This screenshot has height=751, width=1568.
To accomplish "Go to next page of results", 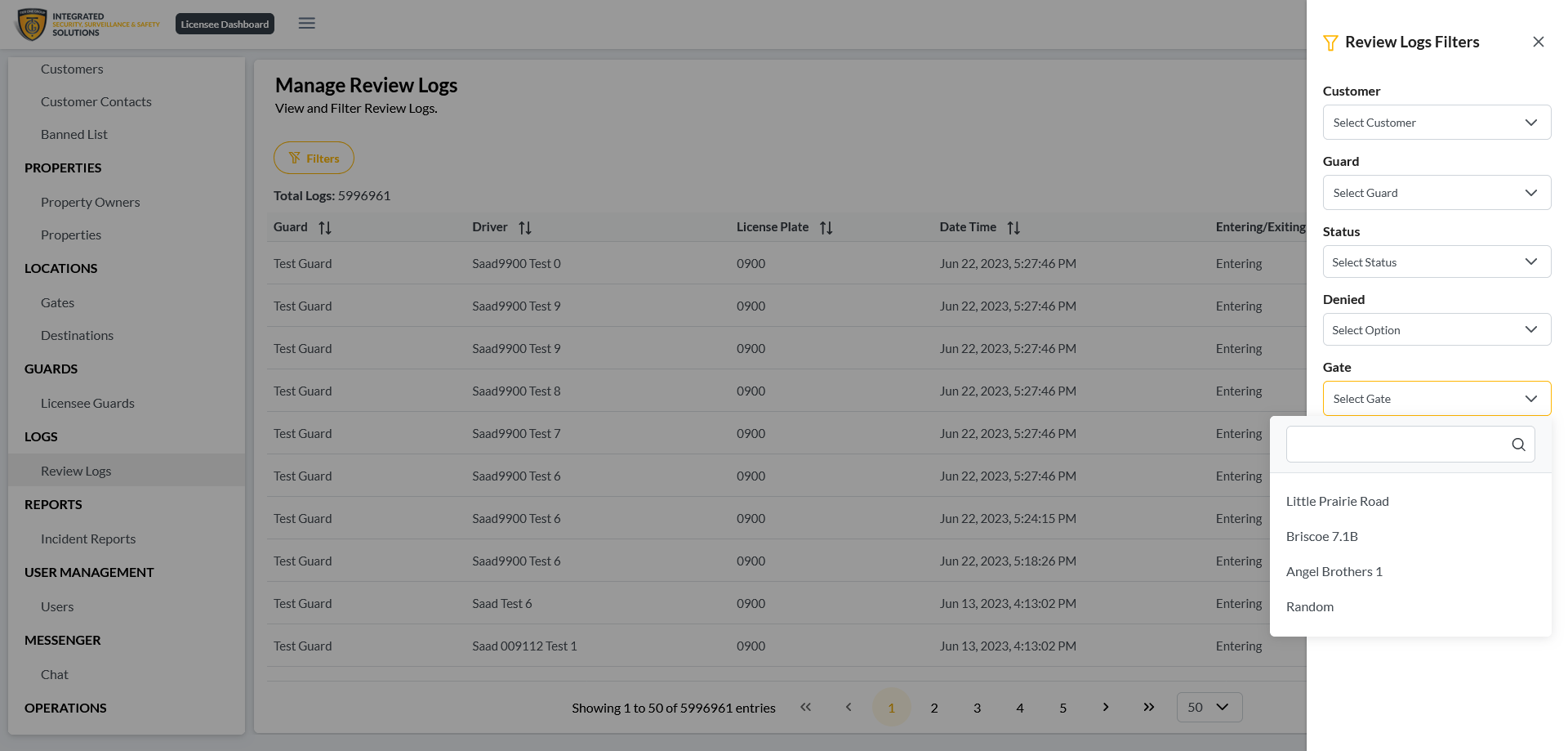I will [1106, 707].
